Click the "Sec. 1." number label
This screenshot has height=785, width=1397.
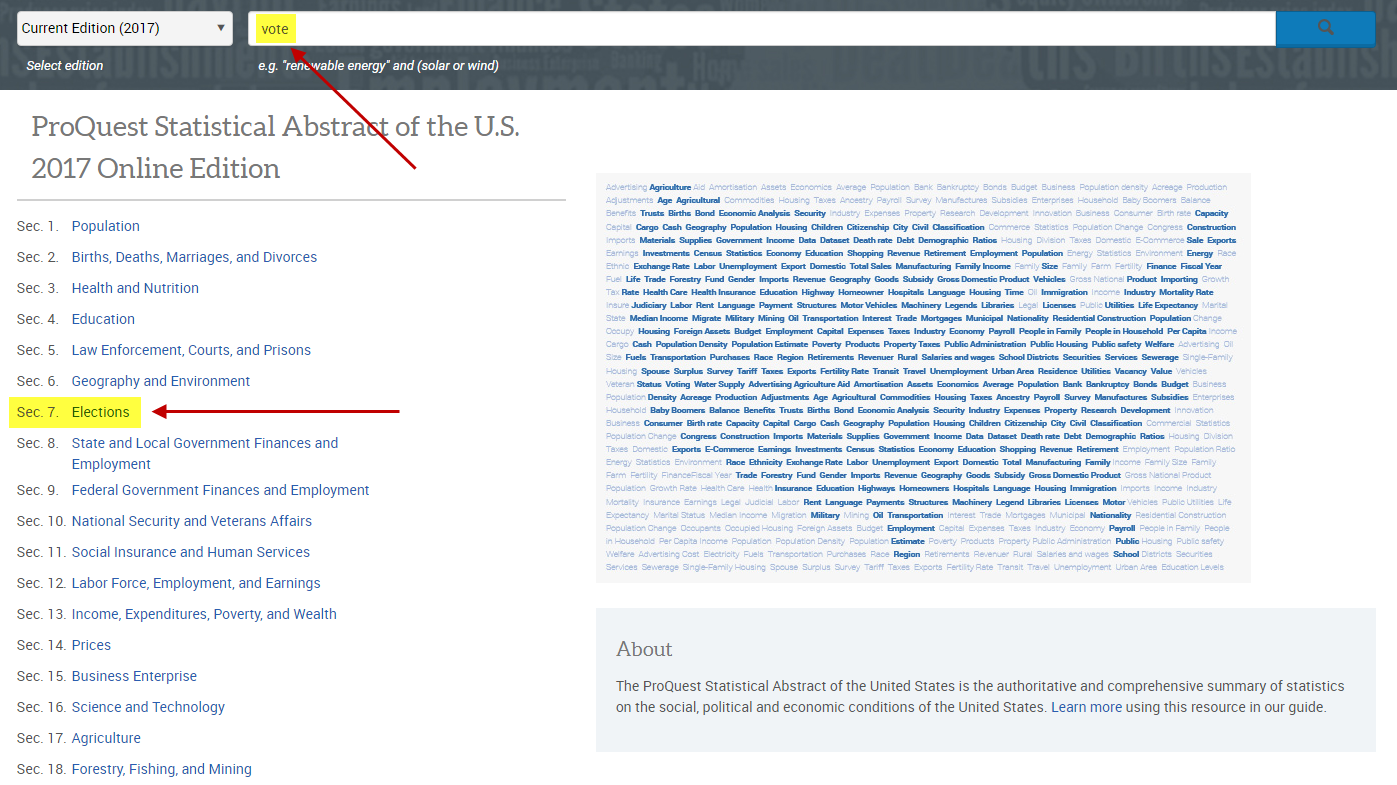[38, 226]
